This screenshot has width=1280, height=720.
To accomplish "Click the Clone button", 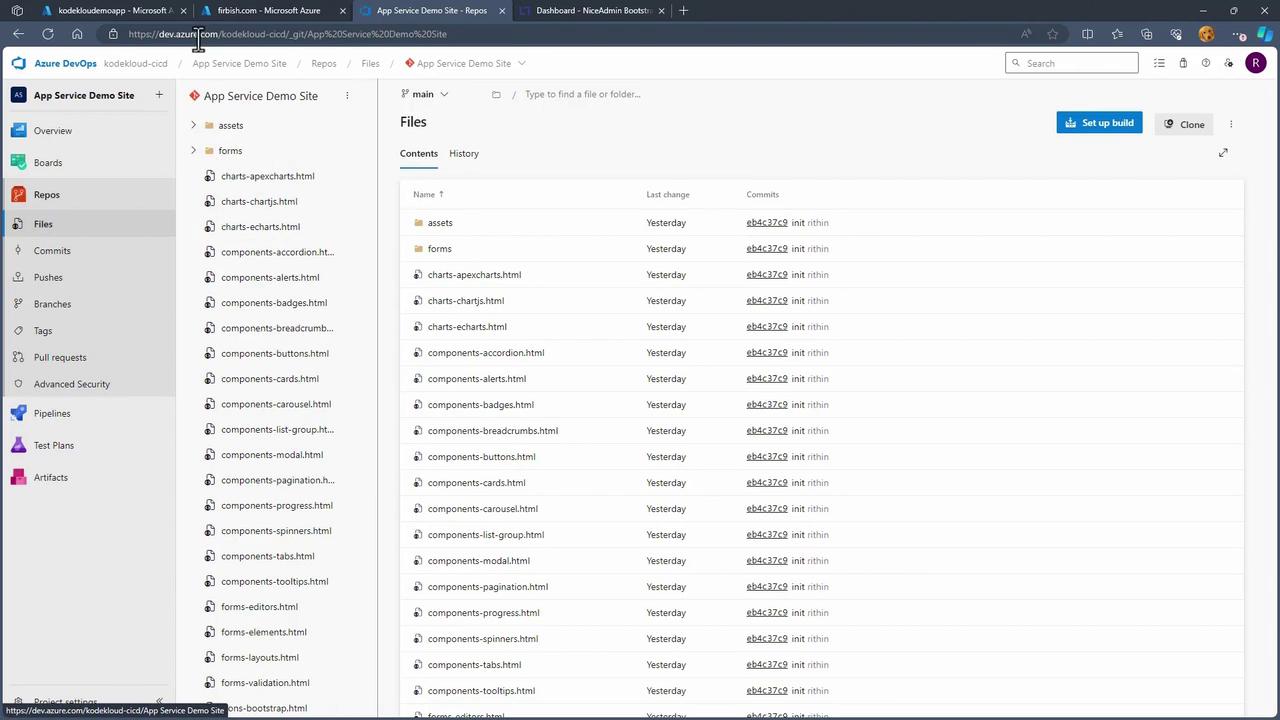I will click(1184, 124).
